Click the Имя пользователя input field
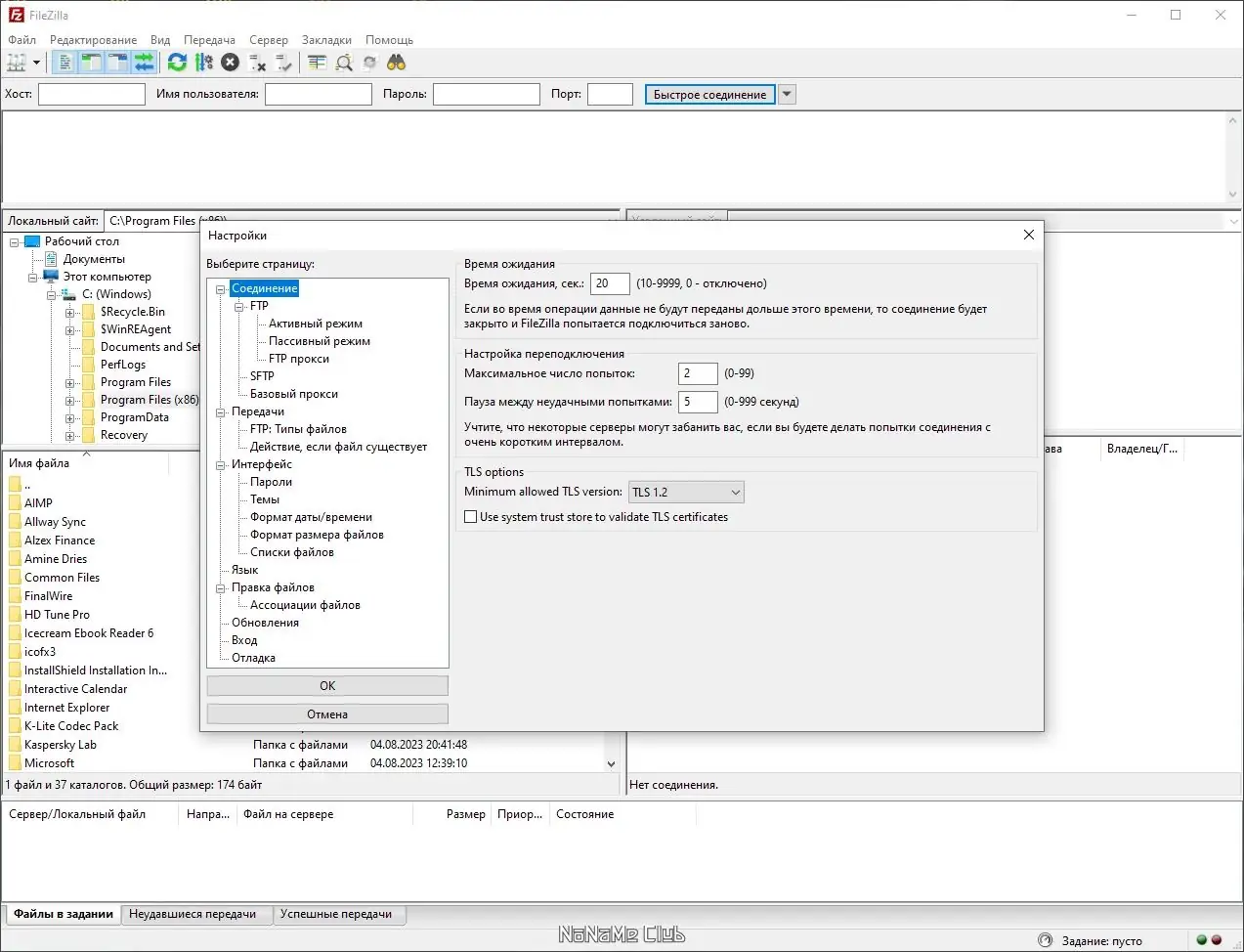Screen dimensions: 1244x952 319,94
